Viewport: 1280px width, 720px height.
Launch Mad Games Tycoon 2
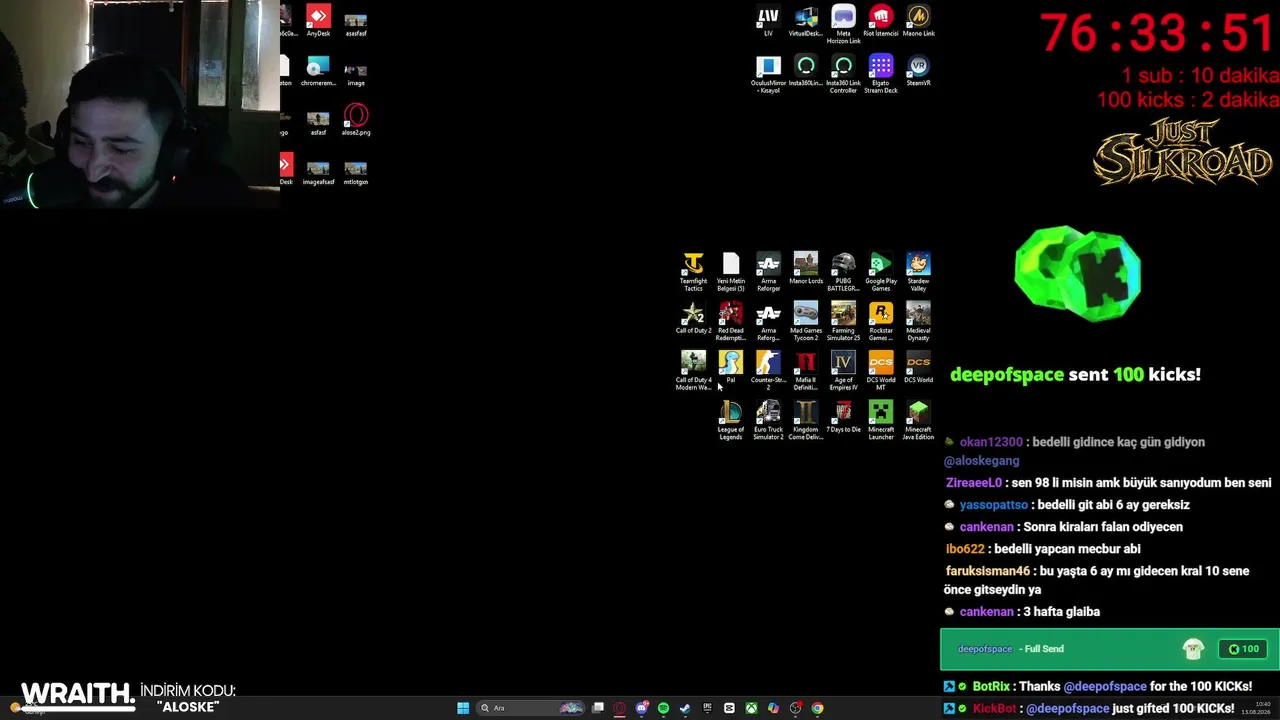[x=806, y=321]
